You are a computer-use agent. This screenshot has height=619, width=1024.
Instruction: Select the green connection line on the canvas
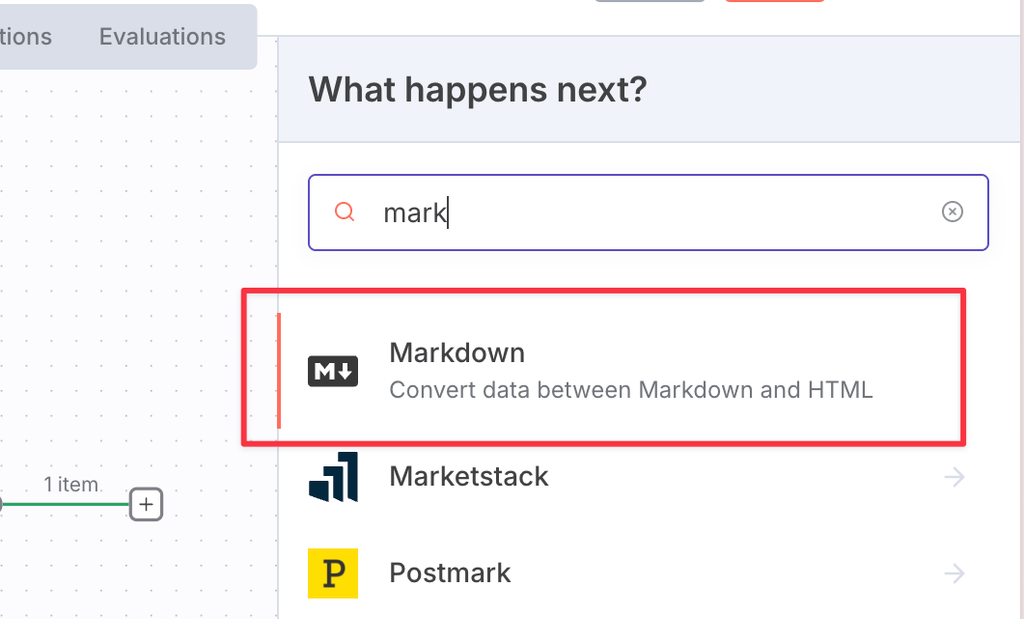tap(65, 504)
